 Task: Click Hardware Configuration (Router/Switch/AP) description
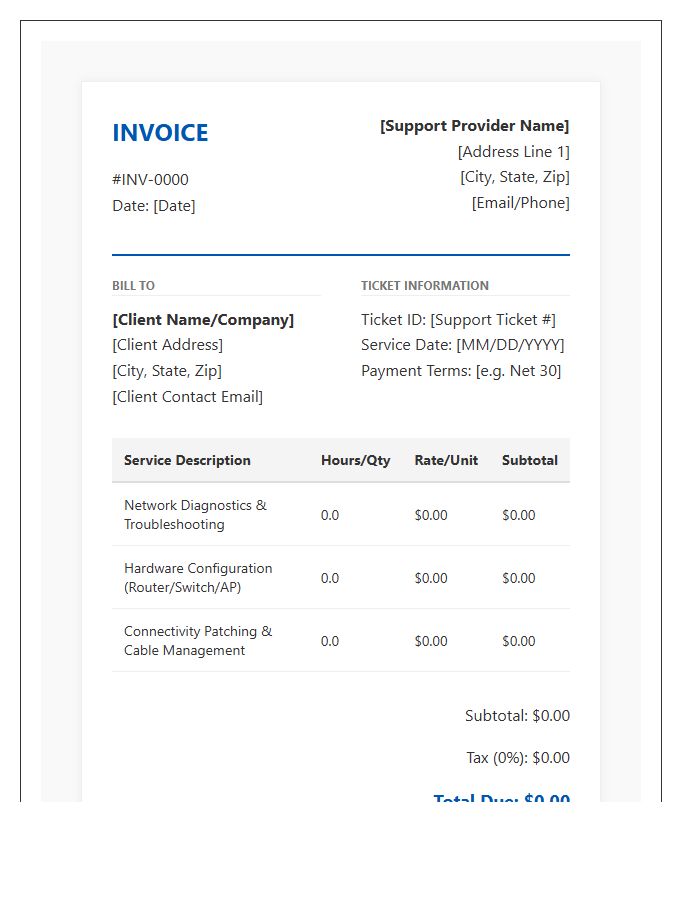198,577
